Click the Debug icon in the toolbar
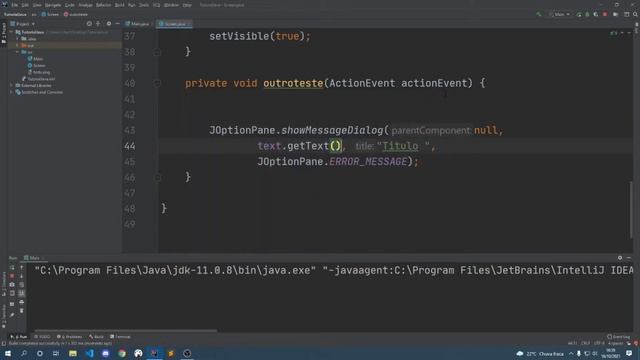Screen dimensions: 640x360 click(587, 14)
